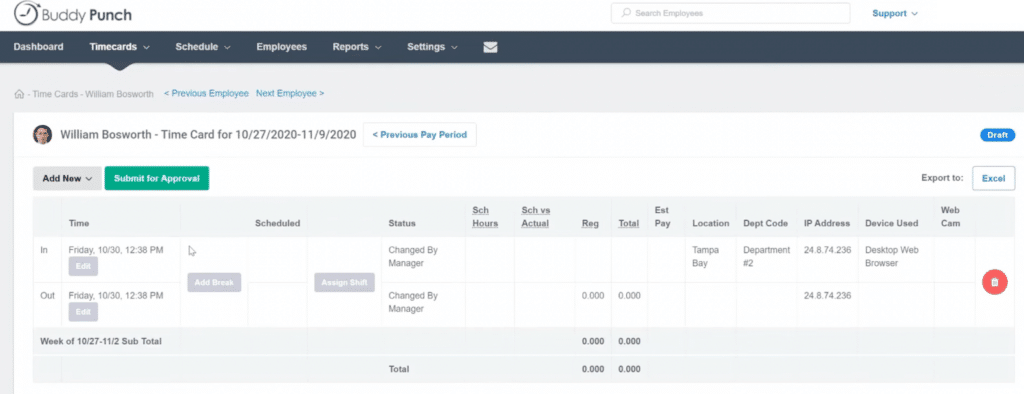The width and height of the screenshot is (1024, 394).
Task: Open the Employees menu item
Action: [x=281, y=47]
